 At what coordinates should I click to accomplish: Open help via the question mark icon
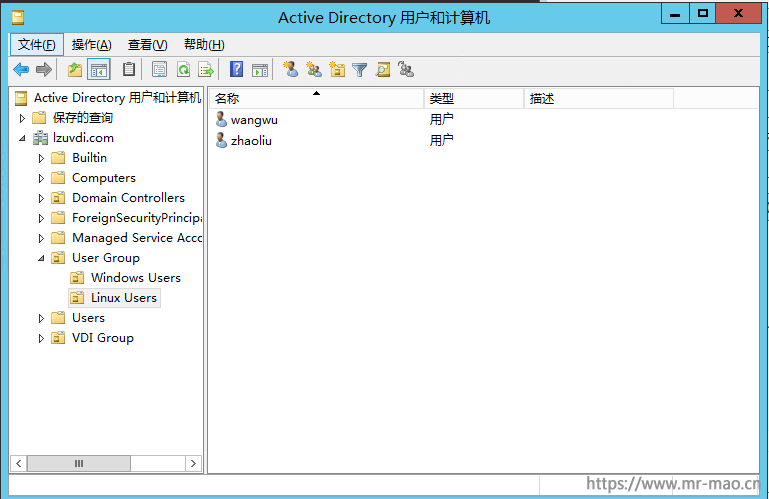pos(236,69)
